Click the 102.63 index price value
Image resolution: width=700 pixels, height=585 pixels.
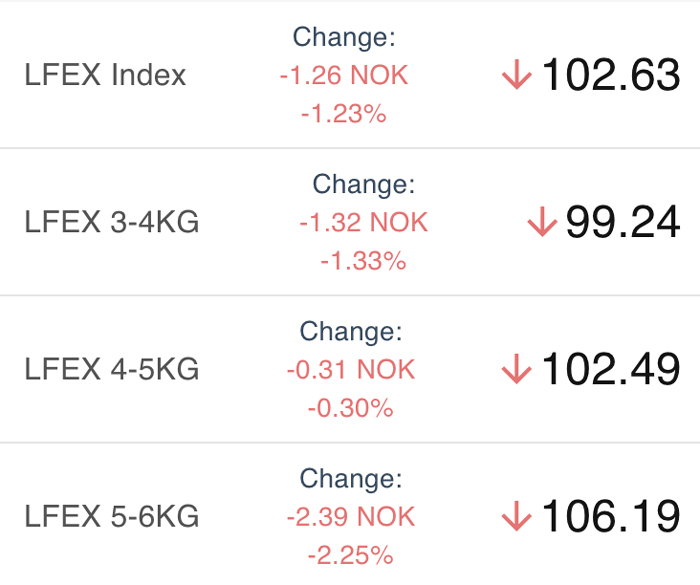tap(611, 75)
